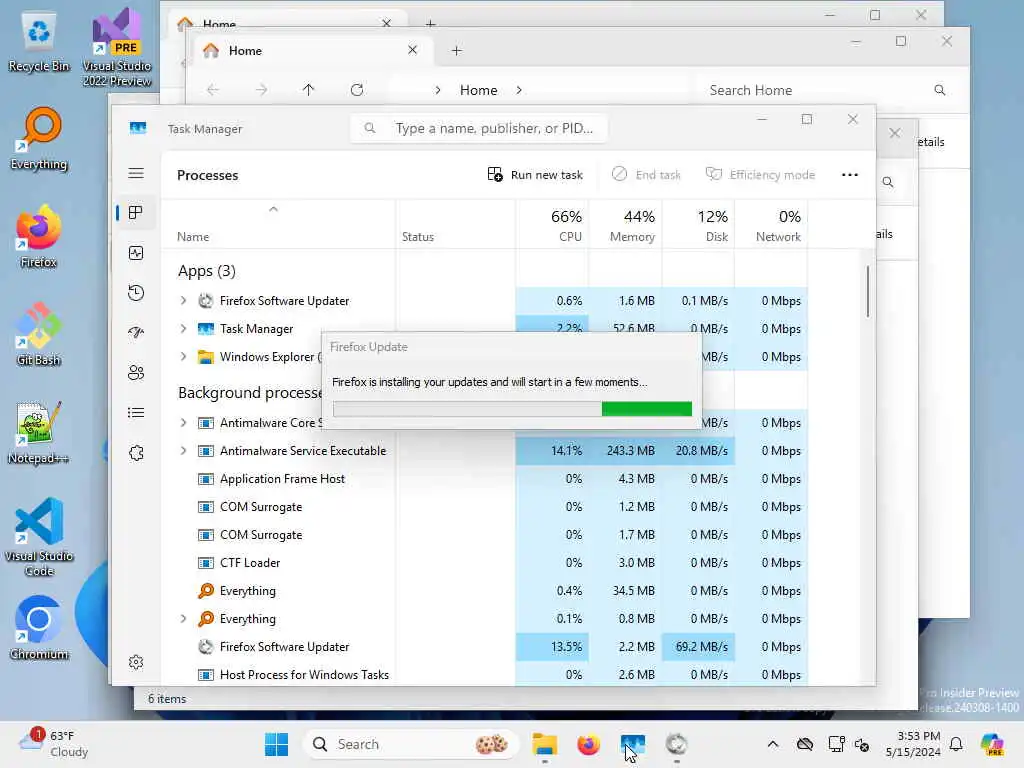
Task: Click the taskbar Search box
Action: [411, 744]
